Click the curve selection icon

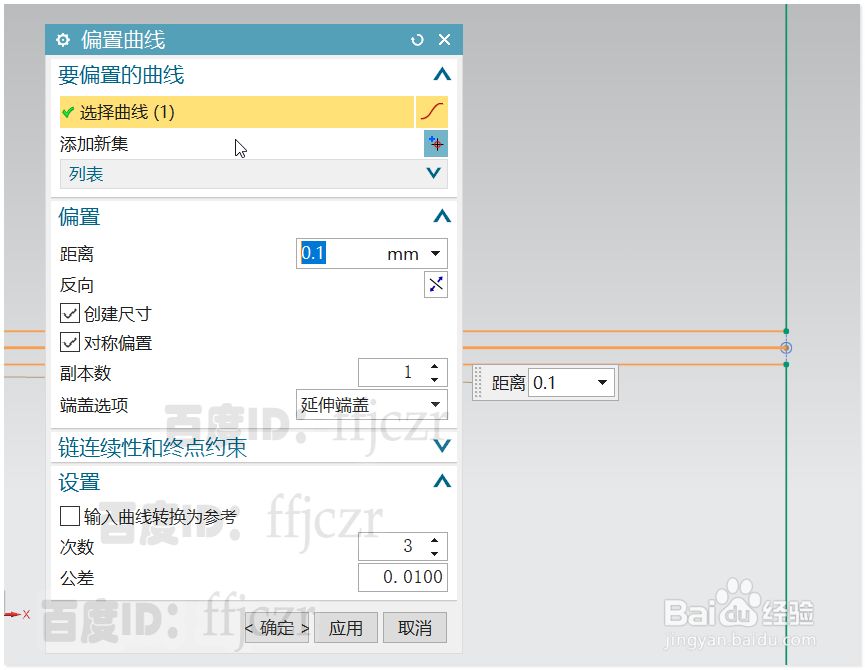point(431,112)
